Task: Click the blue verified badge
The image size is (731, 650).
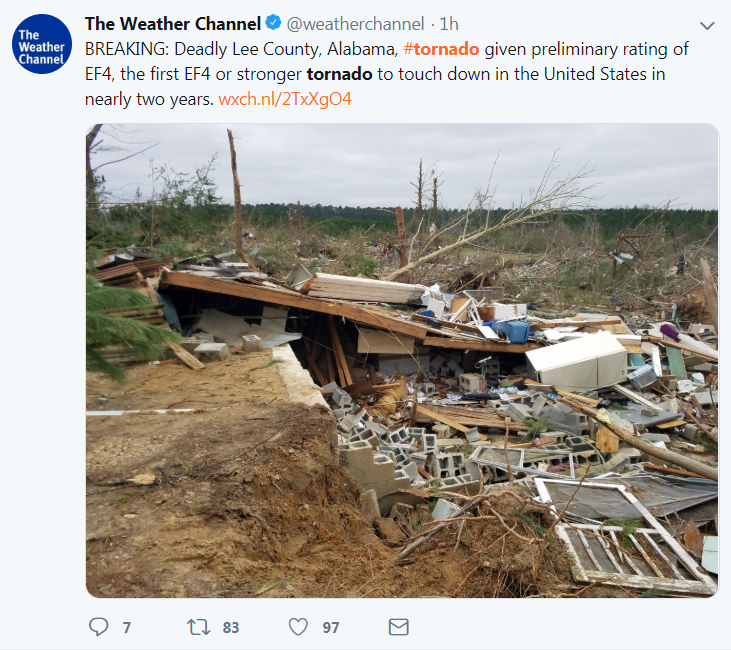Action: point(270,24)
